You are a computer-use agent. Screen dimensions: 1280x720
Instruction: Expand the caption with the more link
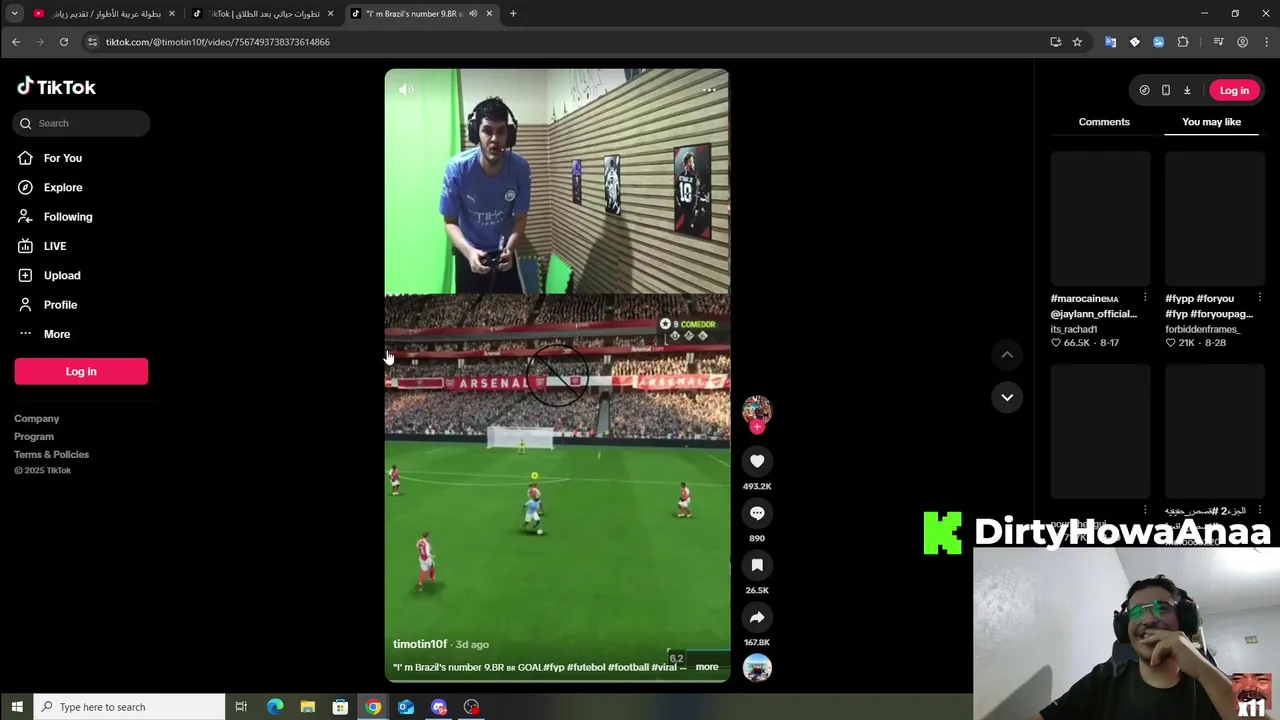coord(707,667)
